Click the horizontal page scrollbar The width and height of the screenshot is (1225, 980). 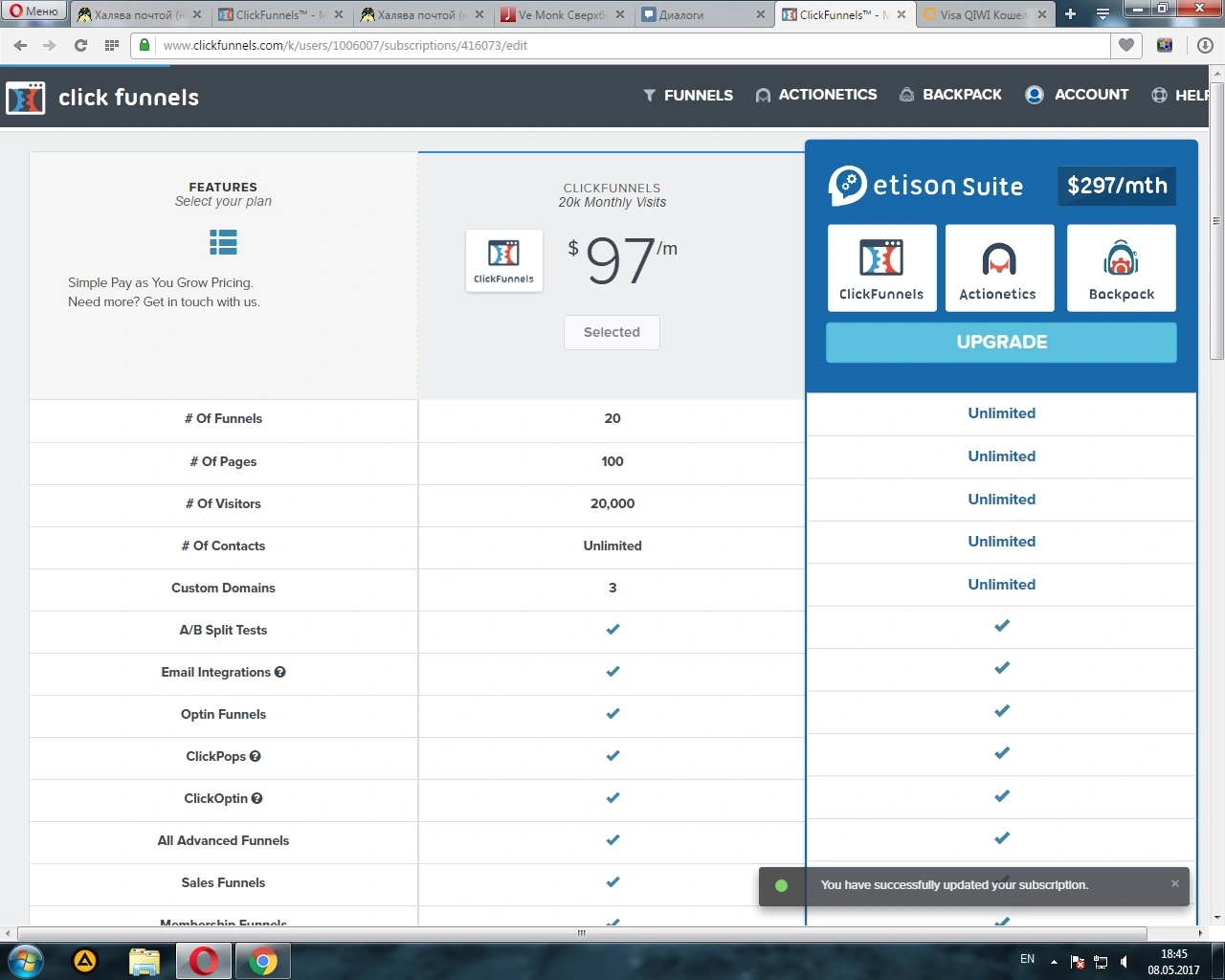pos(582,933)
